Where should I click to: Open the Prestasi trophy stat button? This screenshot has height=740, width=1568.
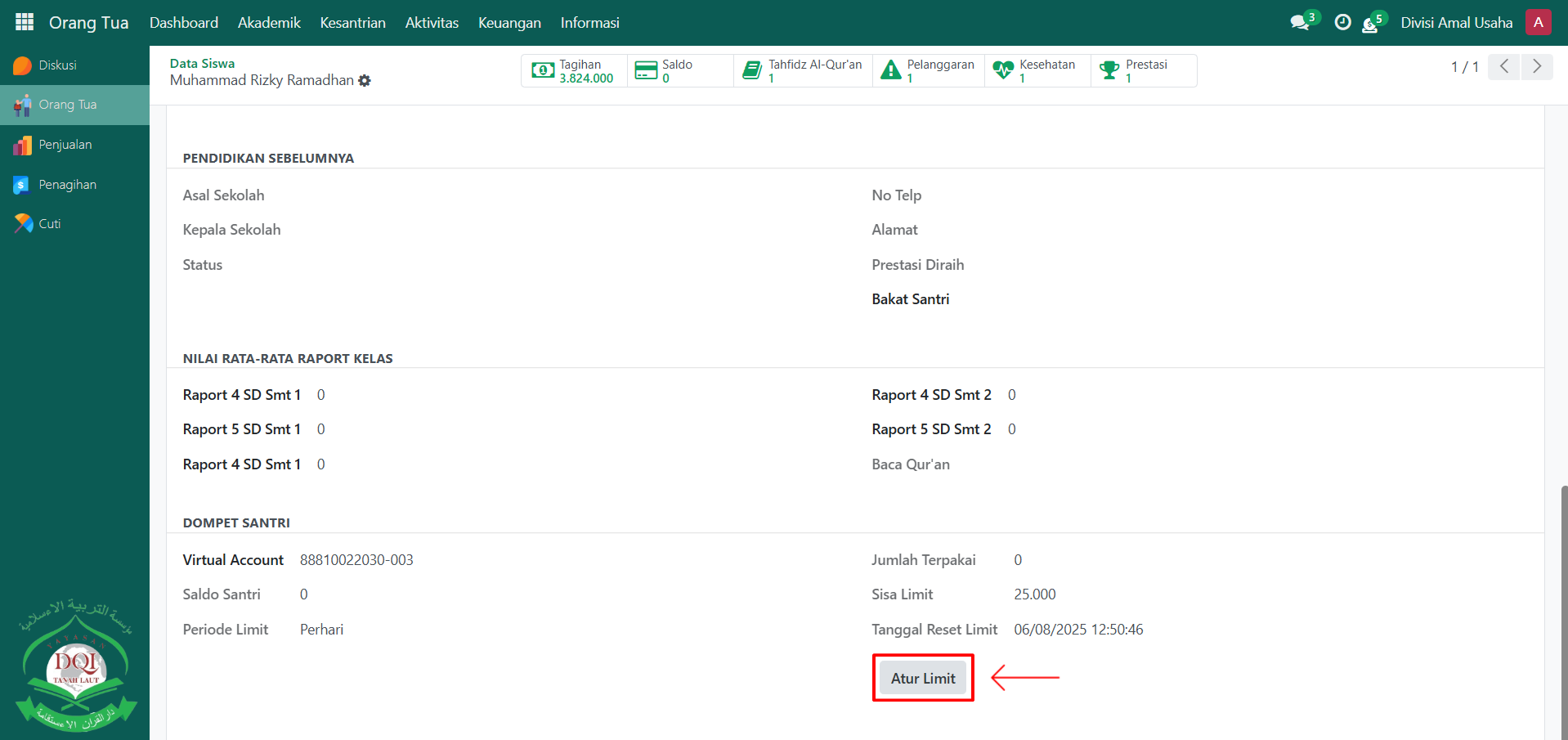(x=1143, y=71)
